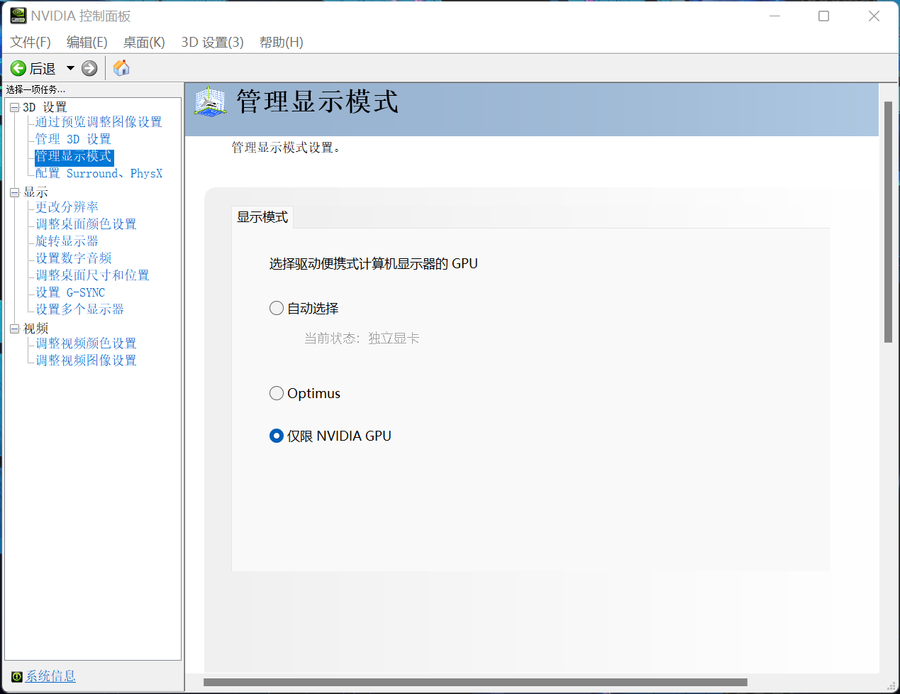This screenshot has width=900, height=694.
Task: Select the Optimus radio button
Action: [277, 393]
